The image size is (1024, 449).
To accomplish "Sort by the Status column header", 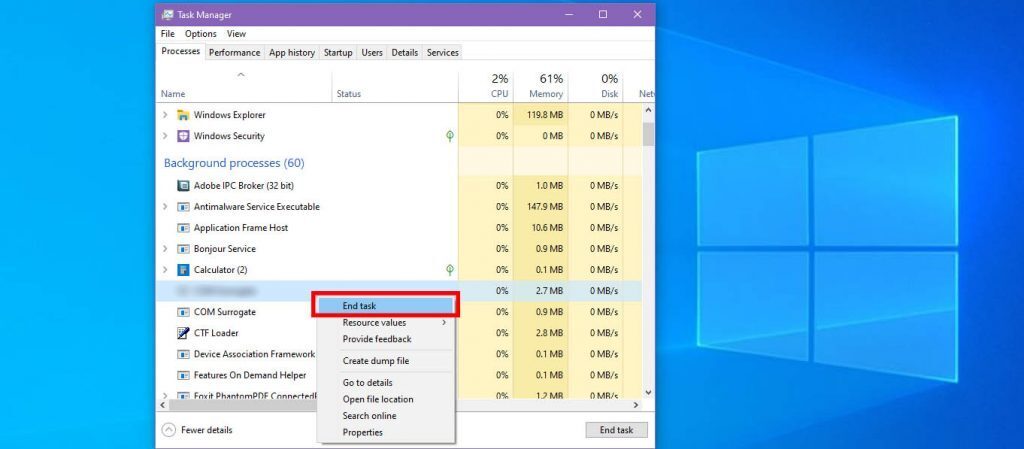I will tap(395, 86).
